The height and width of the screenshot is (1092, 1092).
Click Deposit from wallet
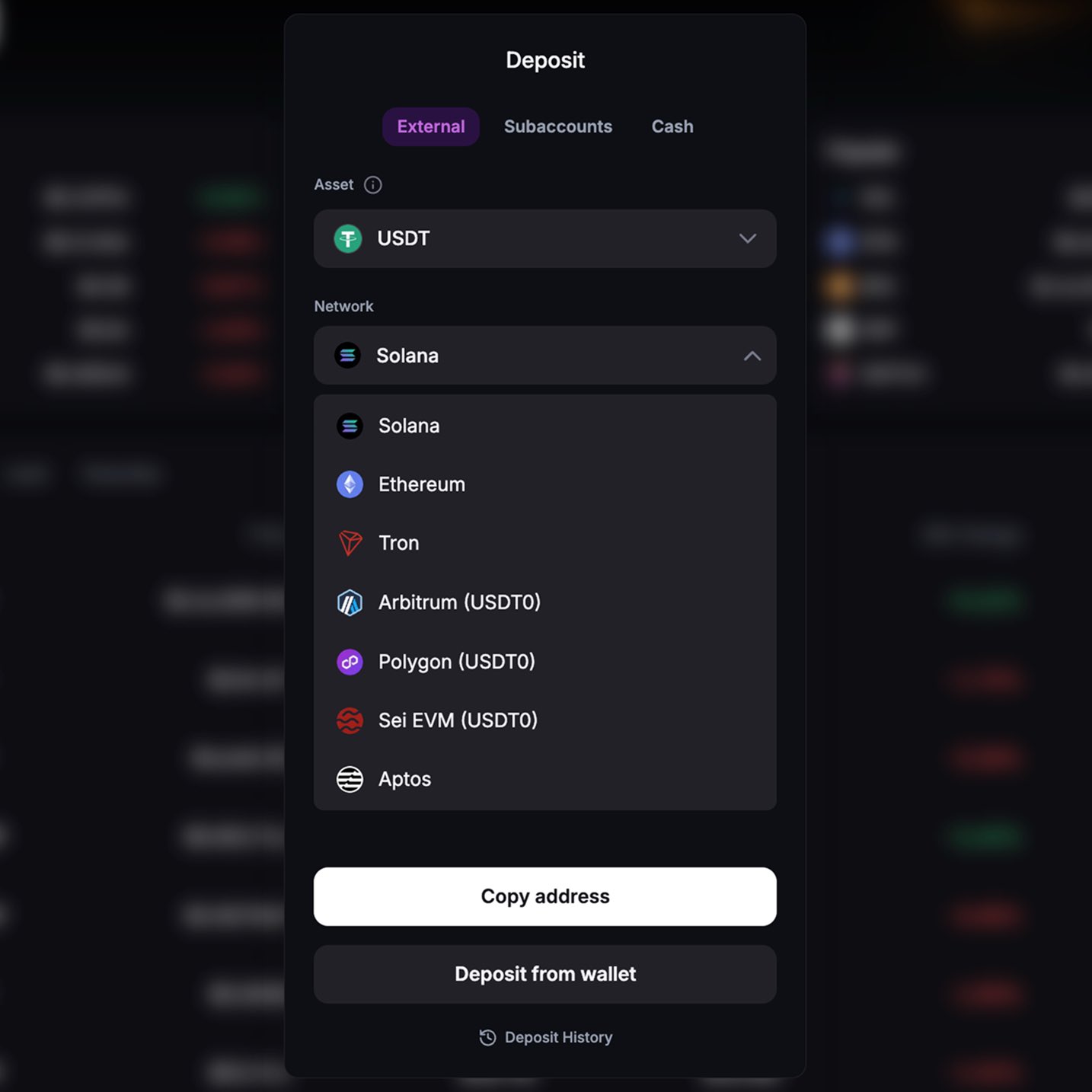544,974
